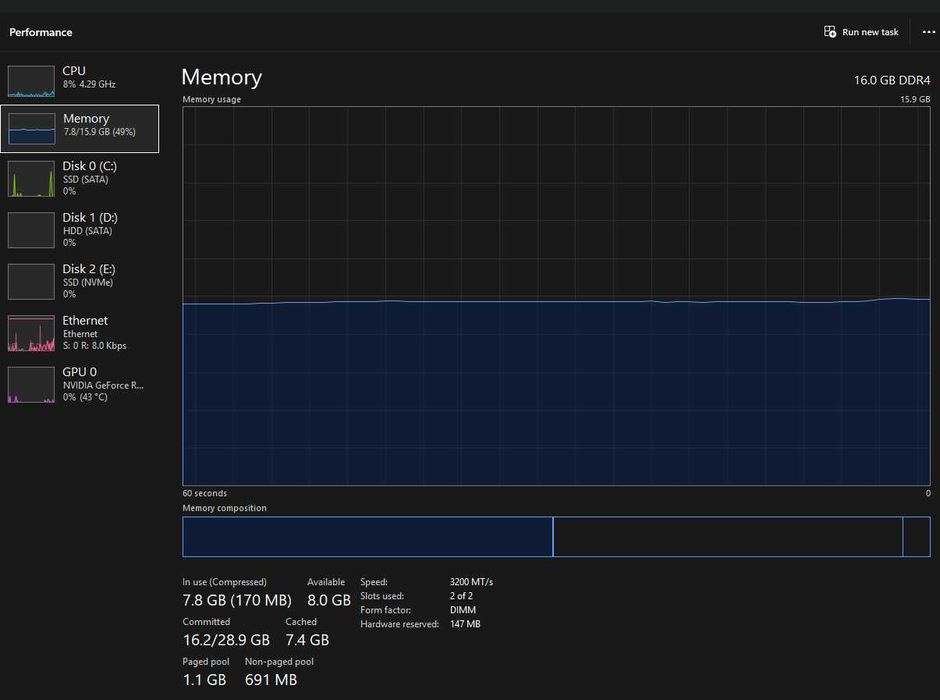Switch to the GPU 0 entry
Image resolution: width=940 pixels, height=700 pixels.
coord(80,385)
